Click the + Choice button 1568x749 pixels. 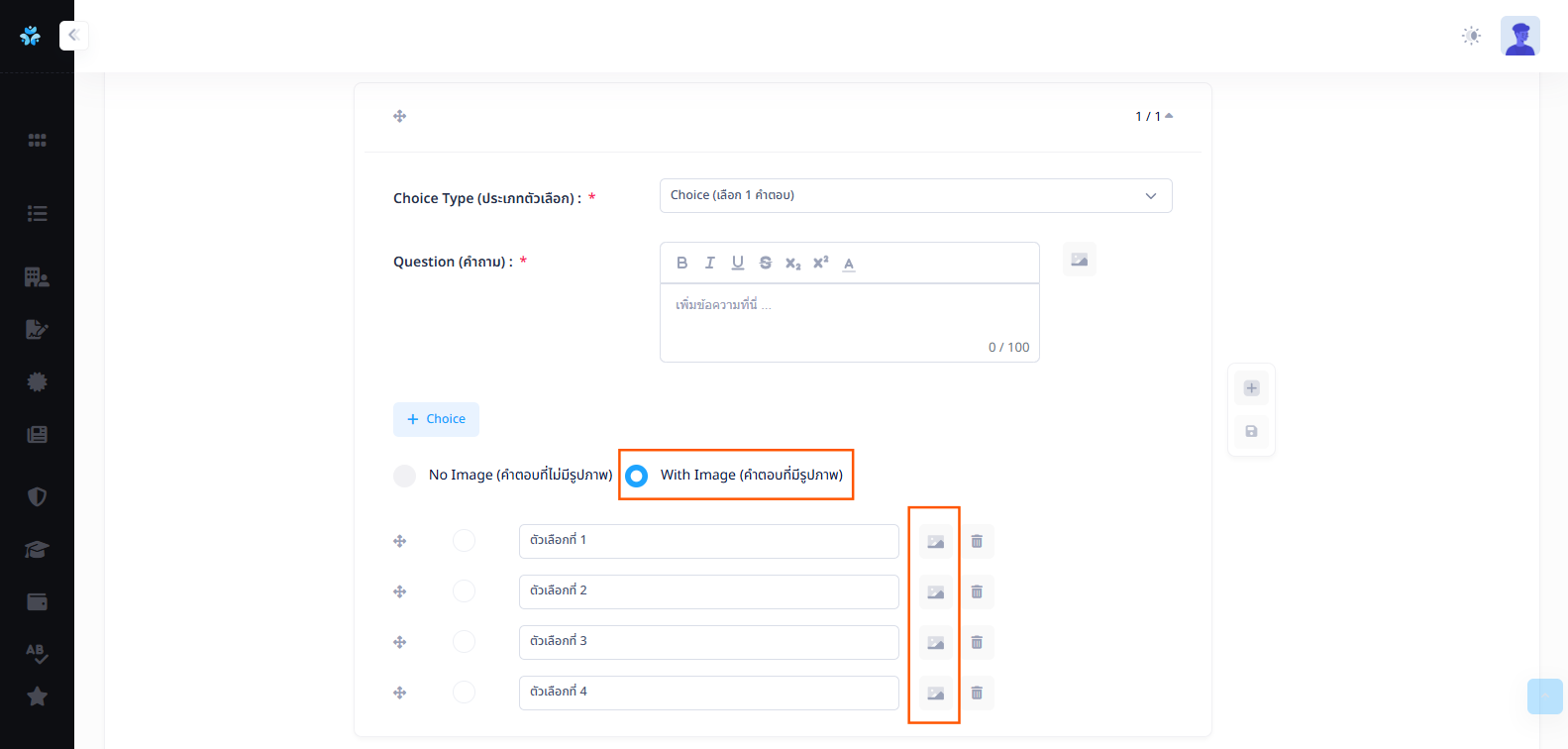[436, 419]
